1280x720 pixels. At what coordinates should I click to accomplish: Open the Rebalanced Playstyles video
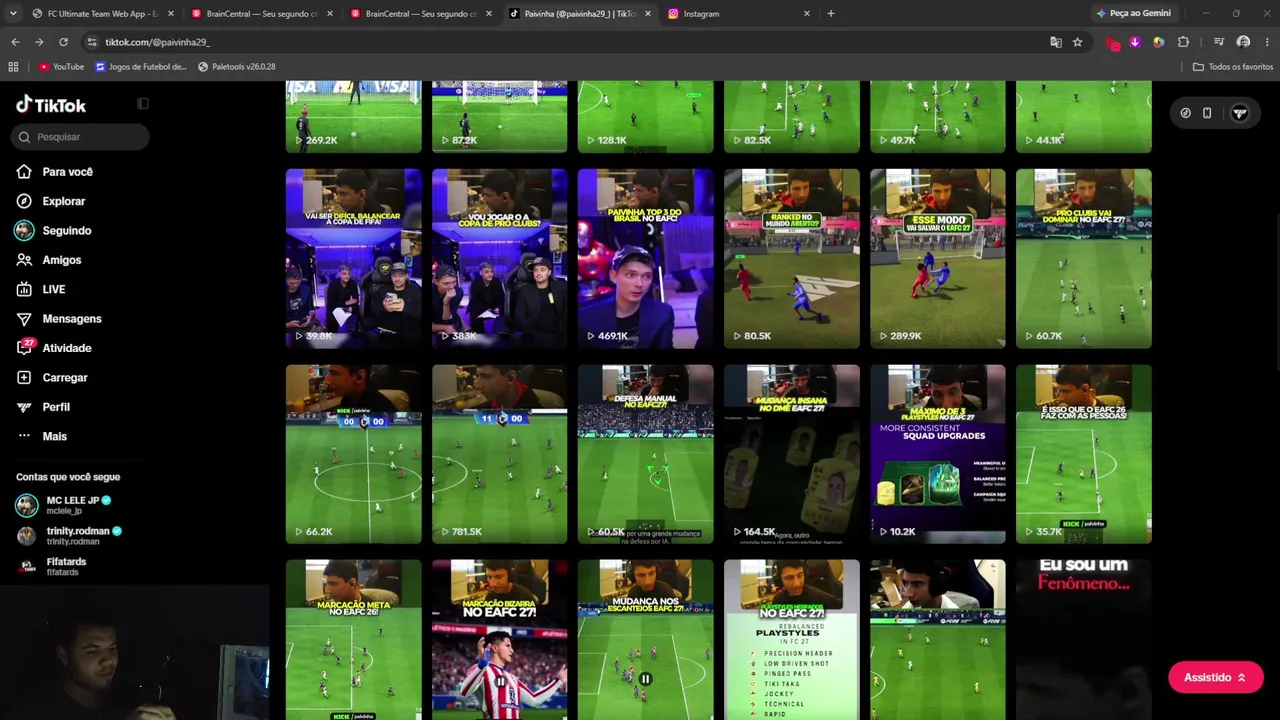[x=791, y=640]
